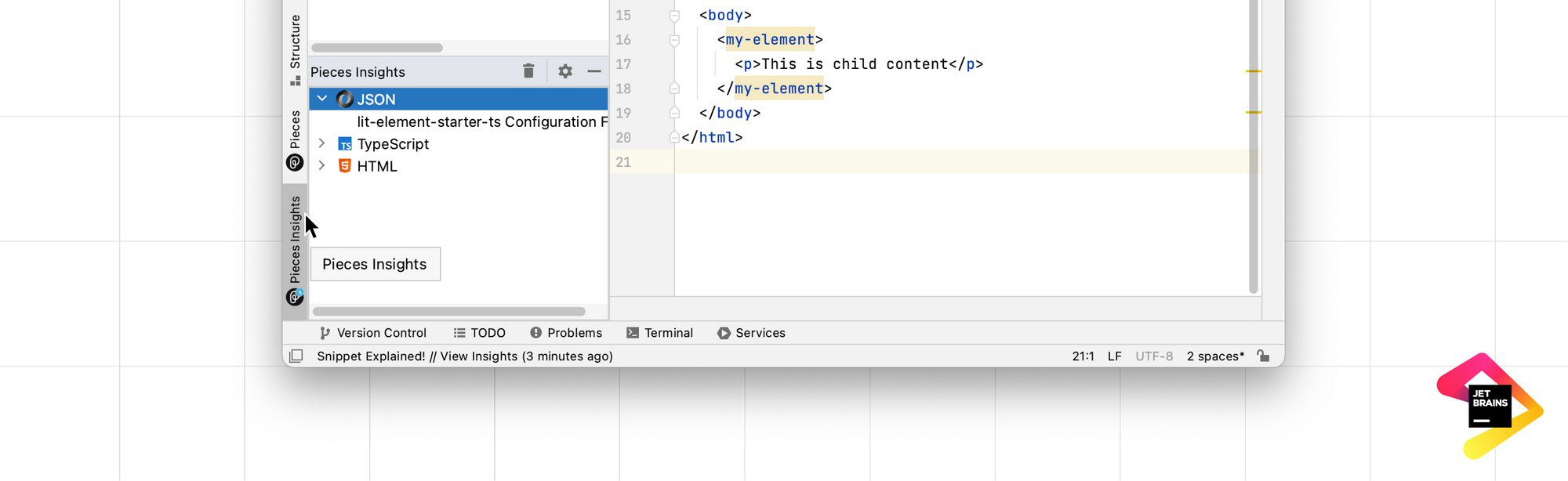
Task: Click the TypeScript file-type icon
Action: [345, 144]
